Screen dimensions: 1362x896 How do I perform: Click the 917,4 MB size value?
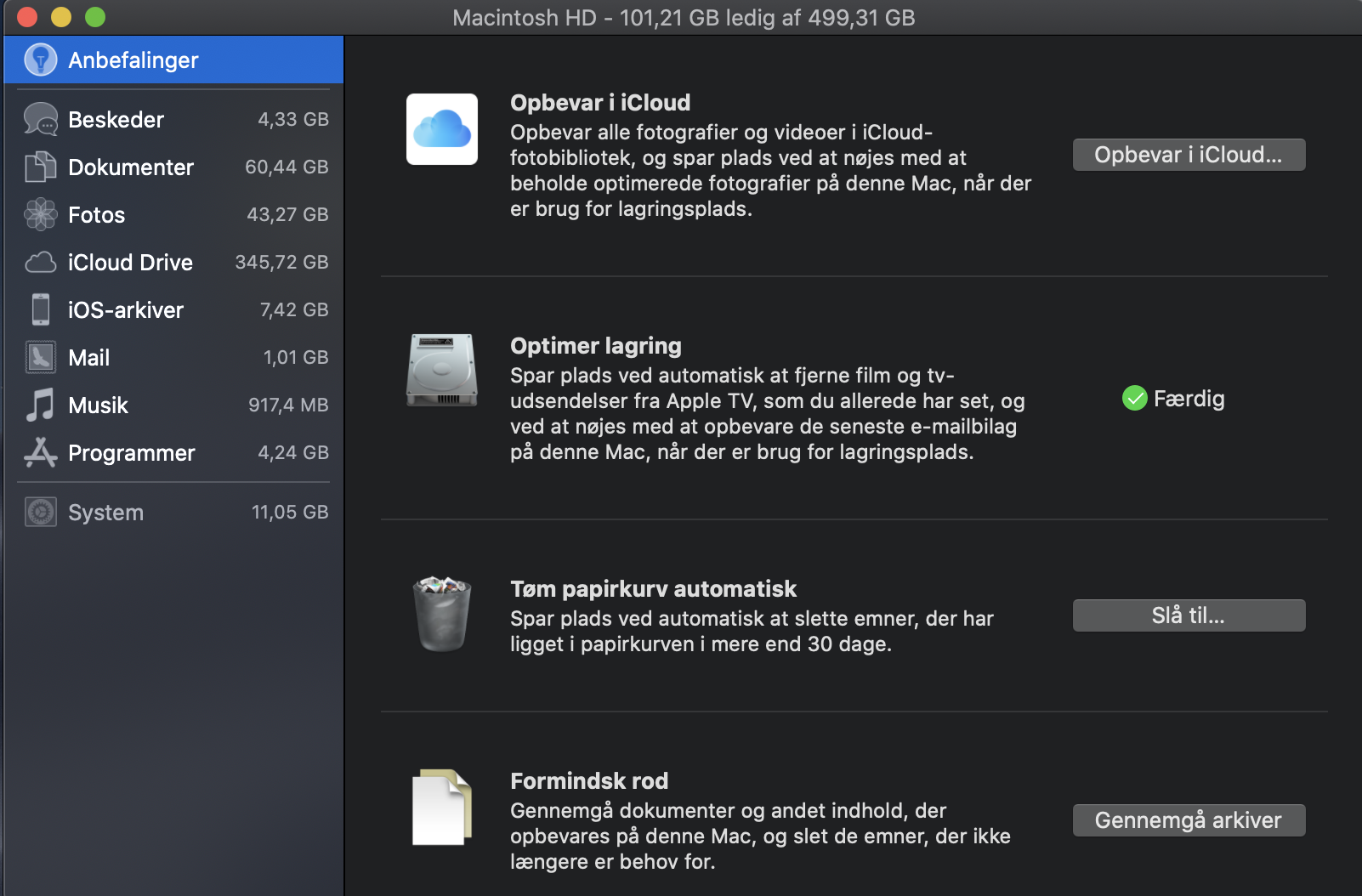point(288,405)
